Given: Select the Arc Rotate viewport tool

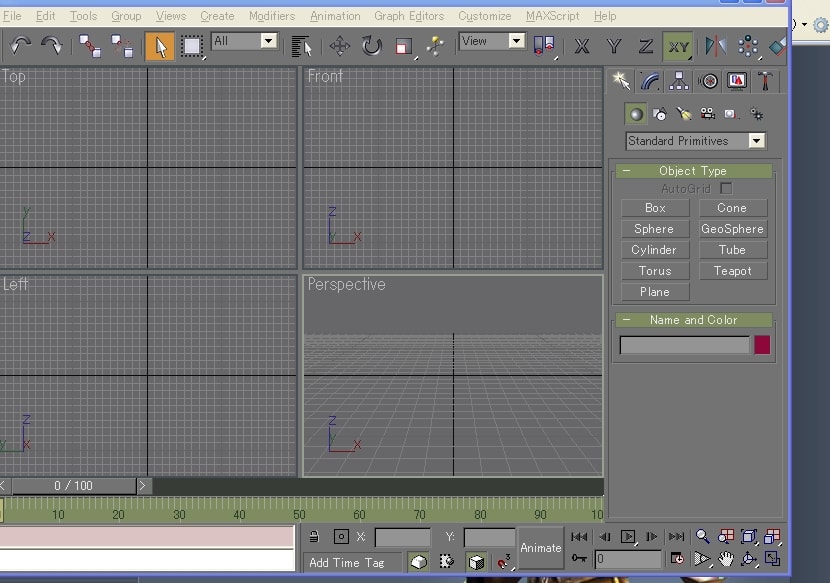Looking at the screenshot, I should pos(749,559).
